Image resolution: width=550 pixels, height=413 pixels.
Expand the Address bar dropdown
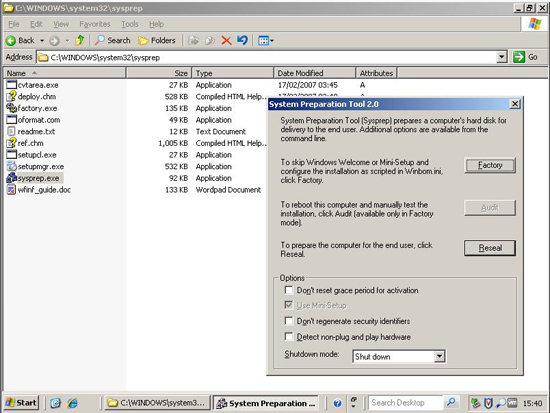click(x=502, y=56)
